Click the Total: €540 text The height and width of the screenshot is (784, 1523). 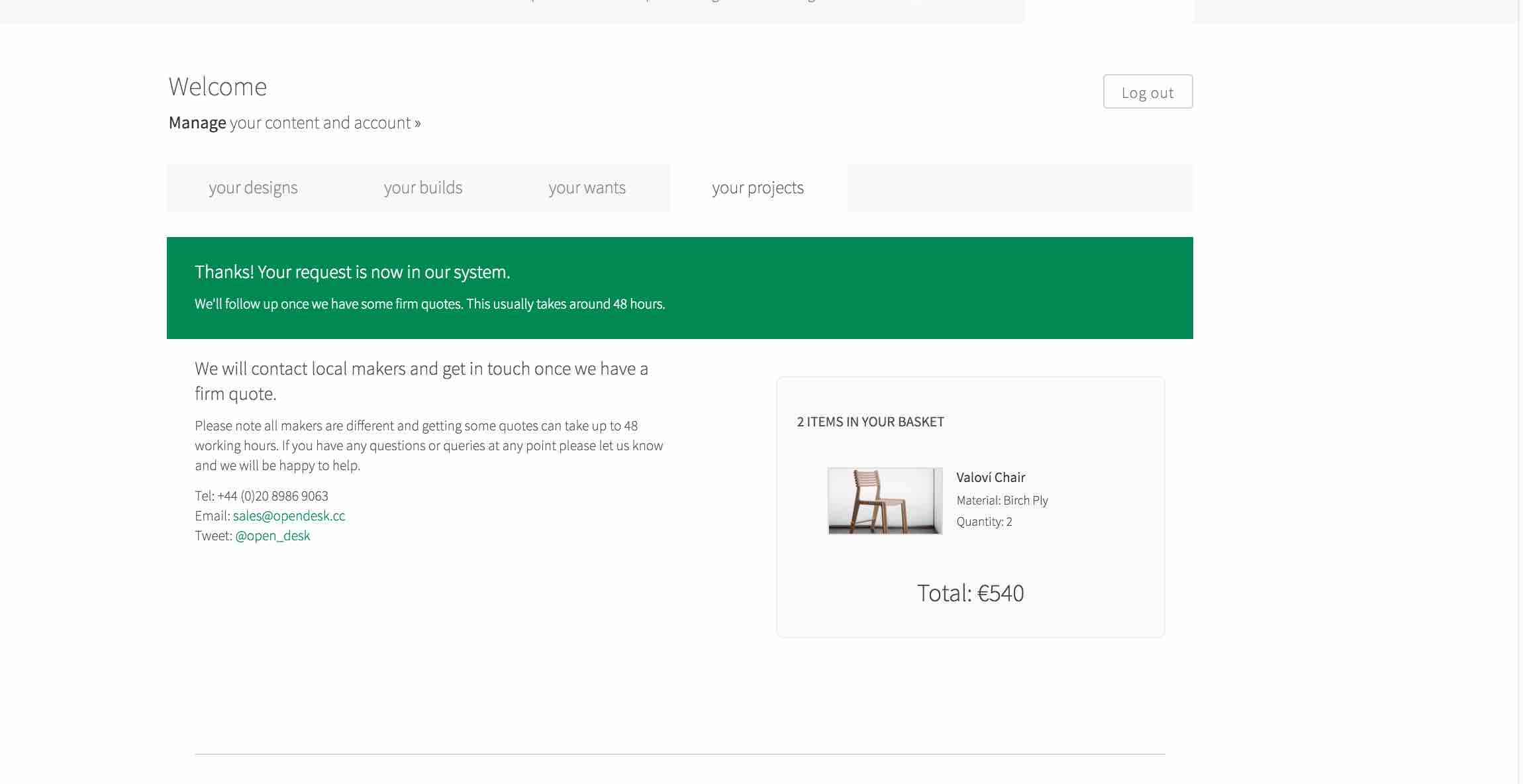pyautogui.click(x=970, y=593)
